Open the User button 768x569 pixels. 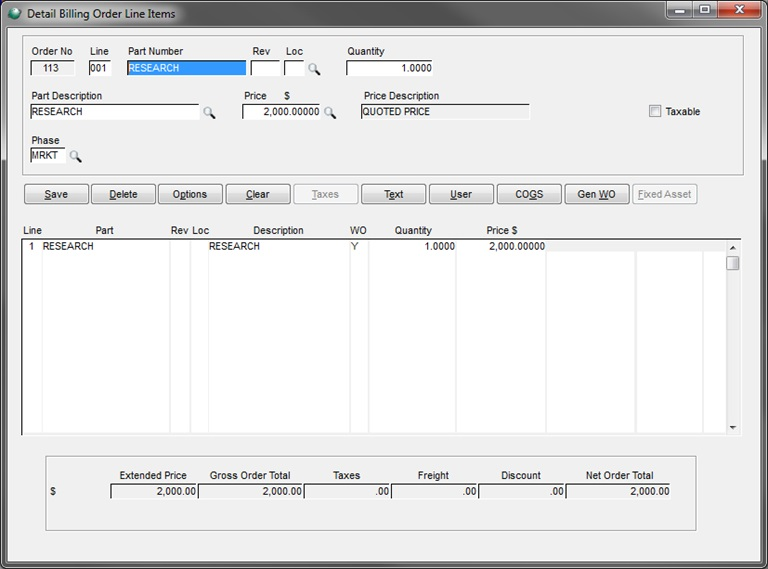tap(461, 194)
